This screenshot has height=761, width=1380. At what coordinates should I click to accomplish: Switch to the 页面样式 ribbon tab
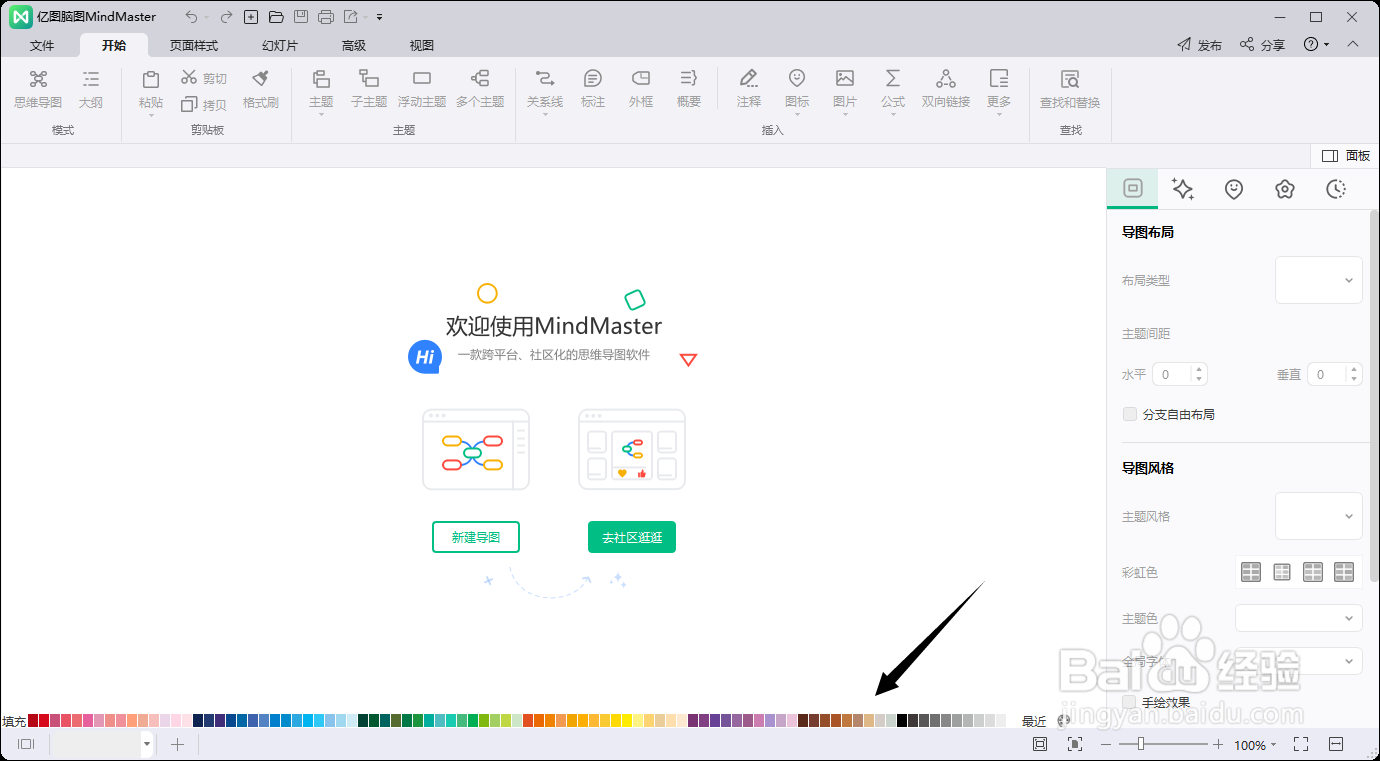pyautogui.click(x=194, y=45)
